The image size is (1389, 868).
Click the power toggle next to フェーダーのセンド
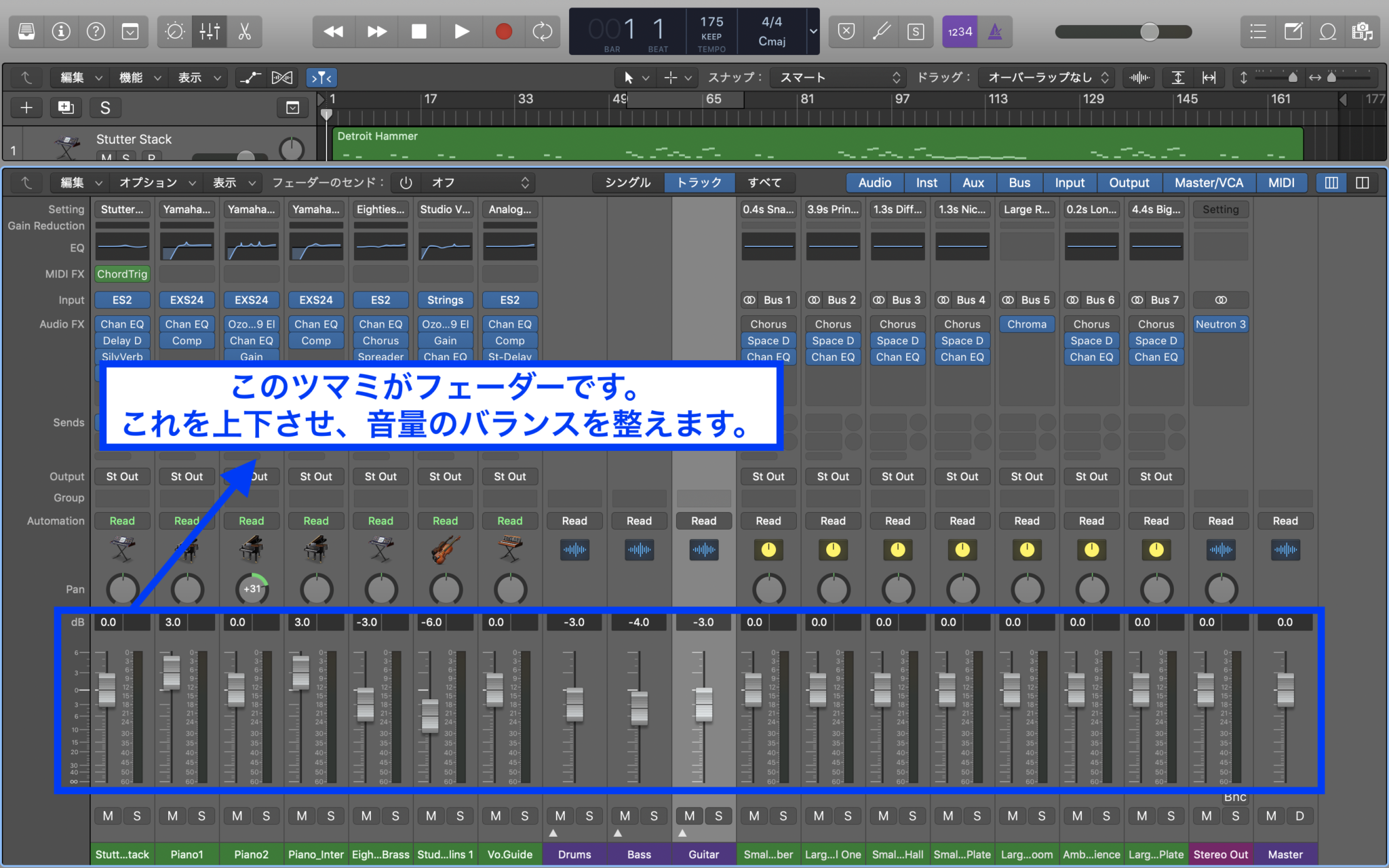[405, 182]
